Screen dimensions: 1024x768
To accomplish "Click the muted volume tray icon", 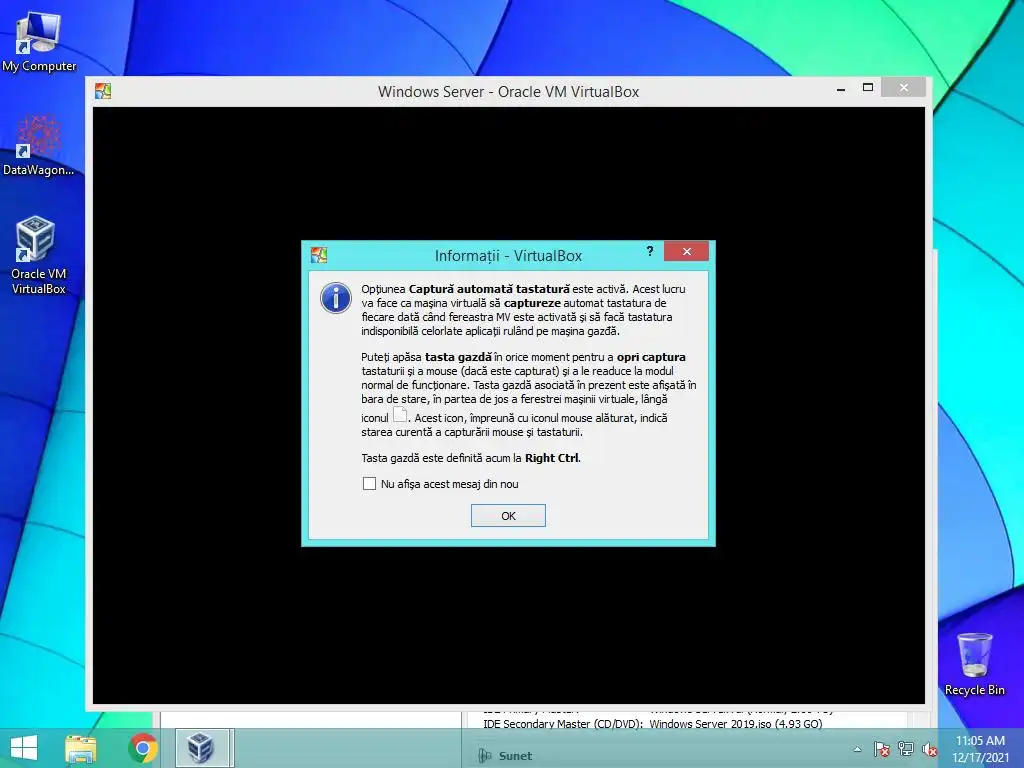I will pos(929,749).
